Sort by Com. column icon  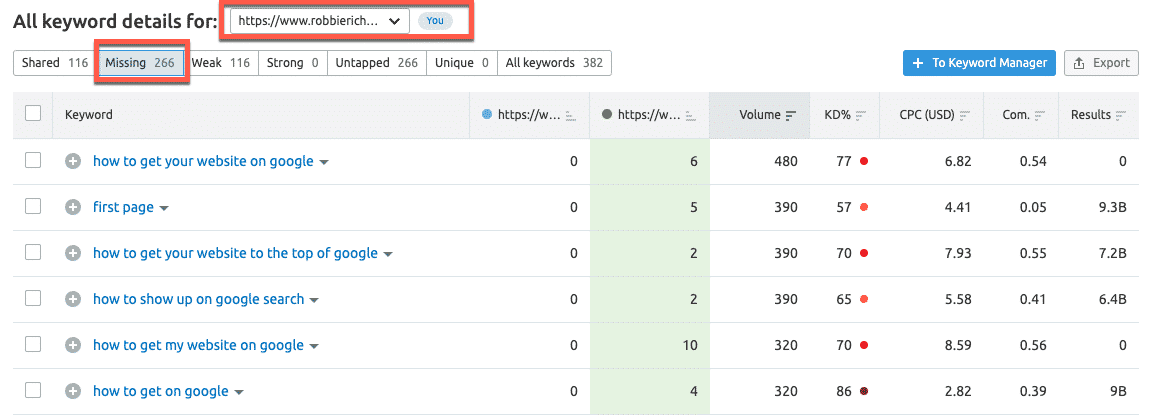point(1038,115)
